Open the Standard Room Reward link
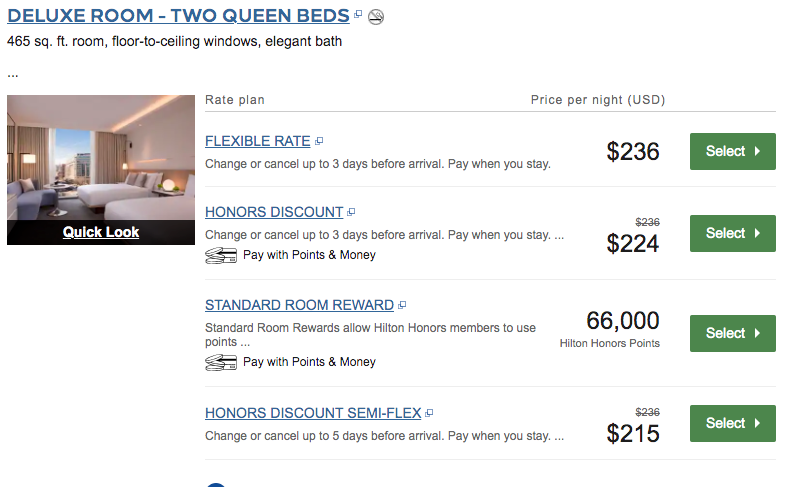This screenshot has height=487, width=794. point(299,305)
